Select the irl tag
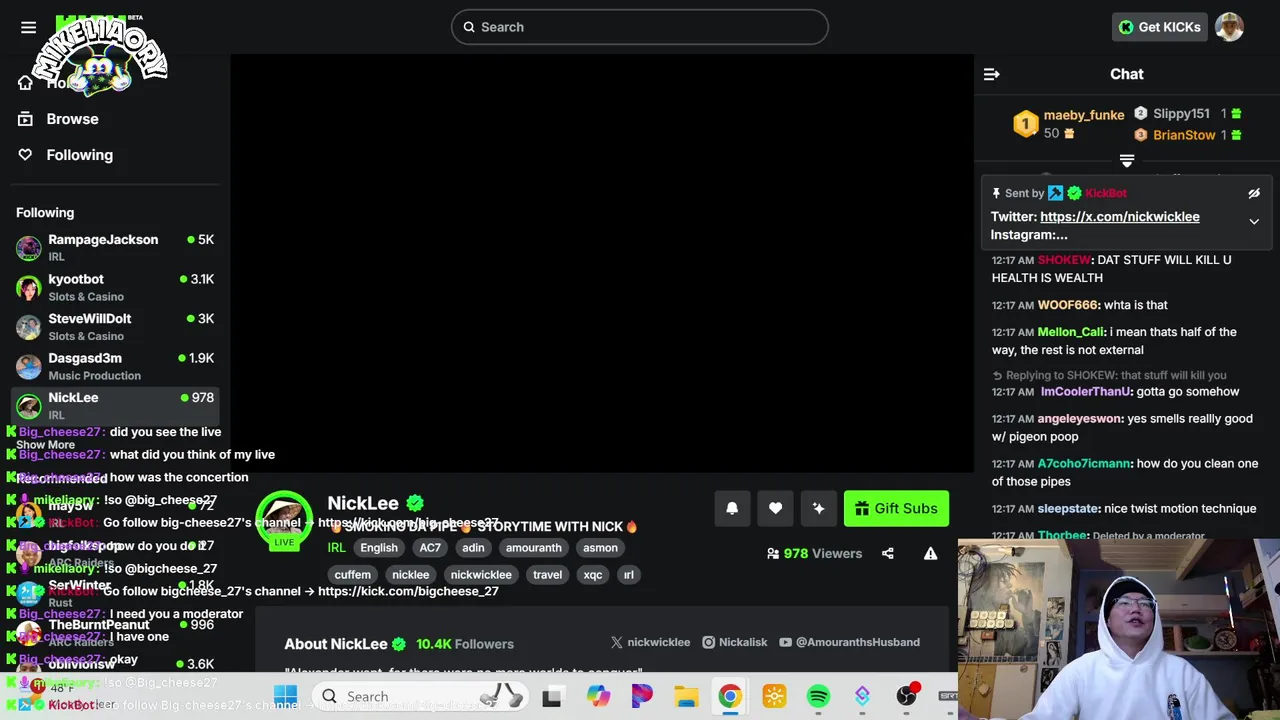Image resolution: width=1280 pixels, height=720 pixels. pos(628,574)
